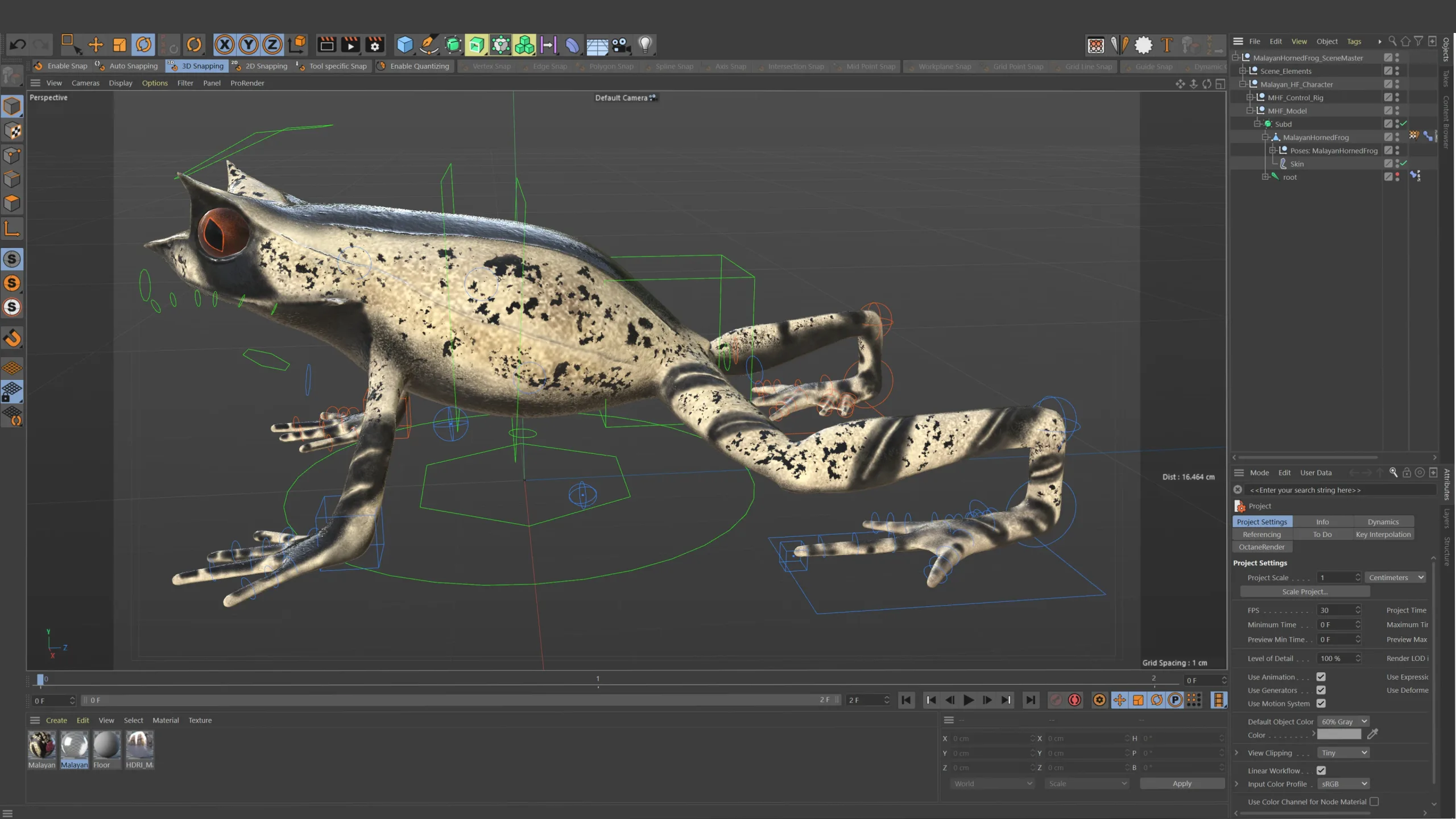Select 3D Snapping mode
The width and height of the screenshot is (1456, 819).
click(196, 66)
